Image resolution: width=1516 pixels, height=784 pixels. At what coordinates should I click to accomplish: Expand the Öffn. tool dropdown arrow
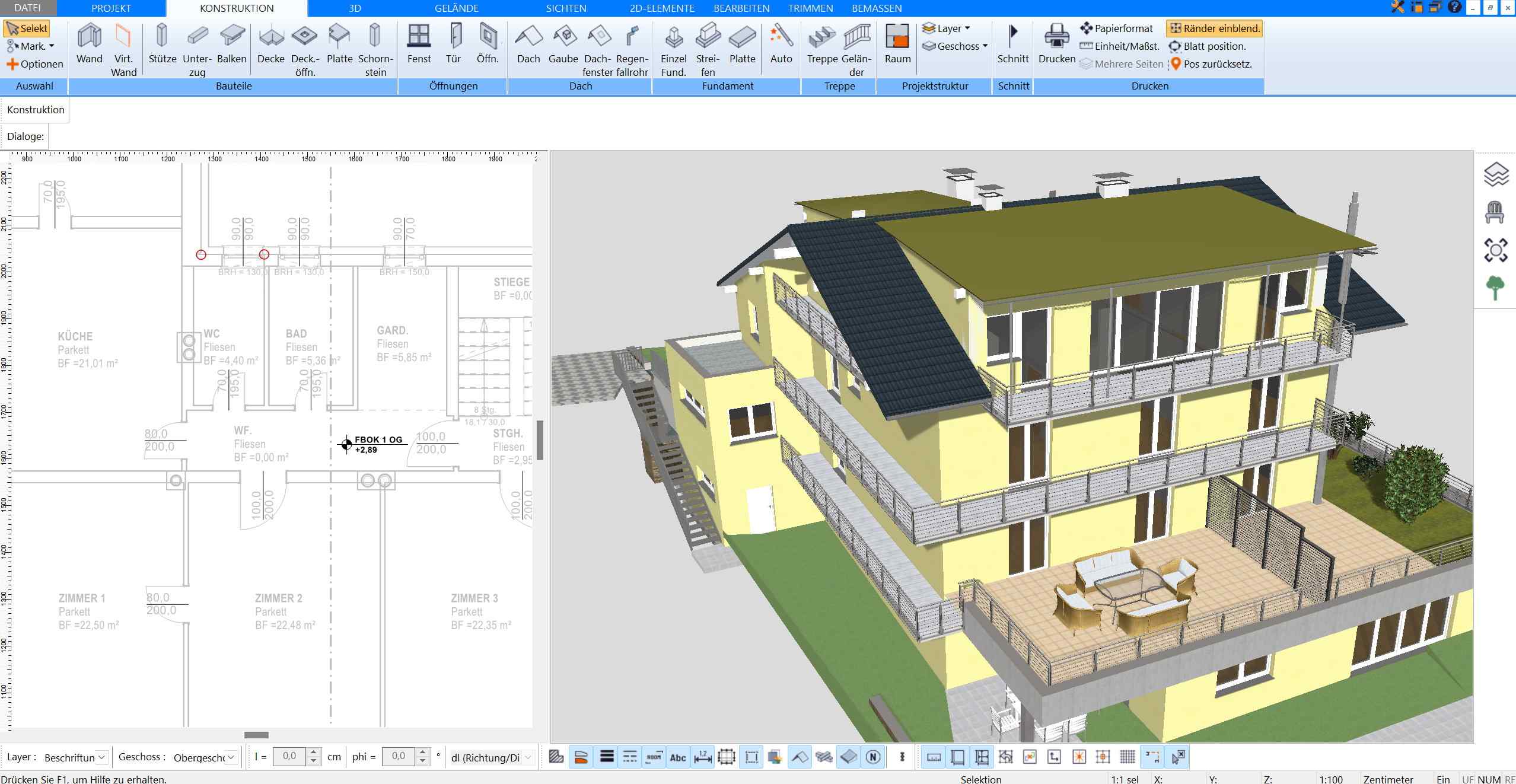(x=502, y=44)
